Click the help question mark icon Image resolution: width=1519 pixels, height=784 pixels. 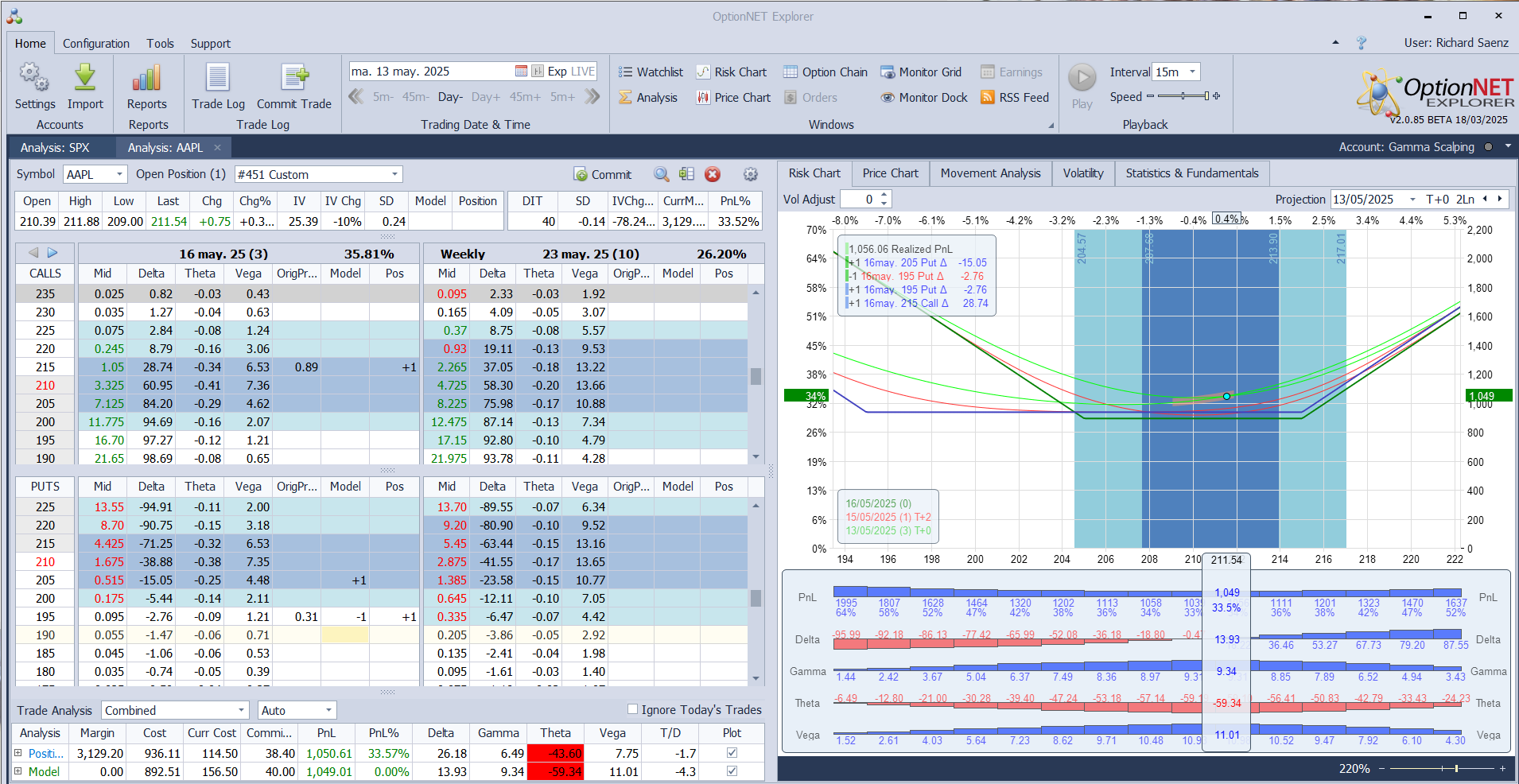[1362, 43]
